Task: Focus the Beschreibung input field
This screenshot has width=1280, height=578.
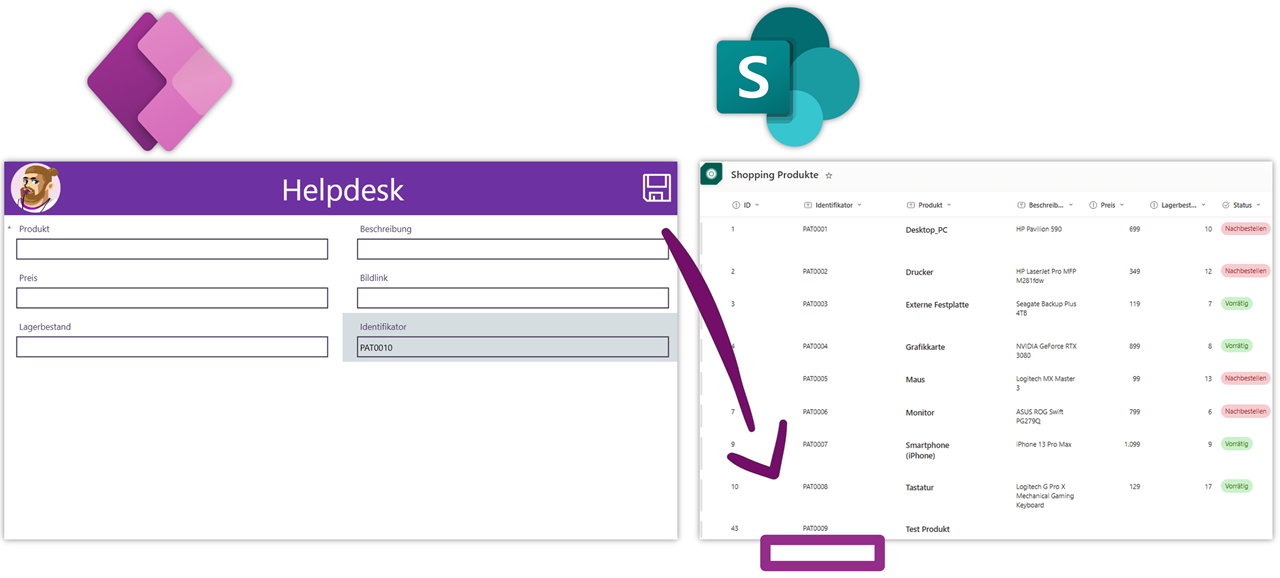Action: 513,249
